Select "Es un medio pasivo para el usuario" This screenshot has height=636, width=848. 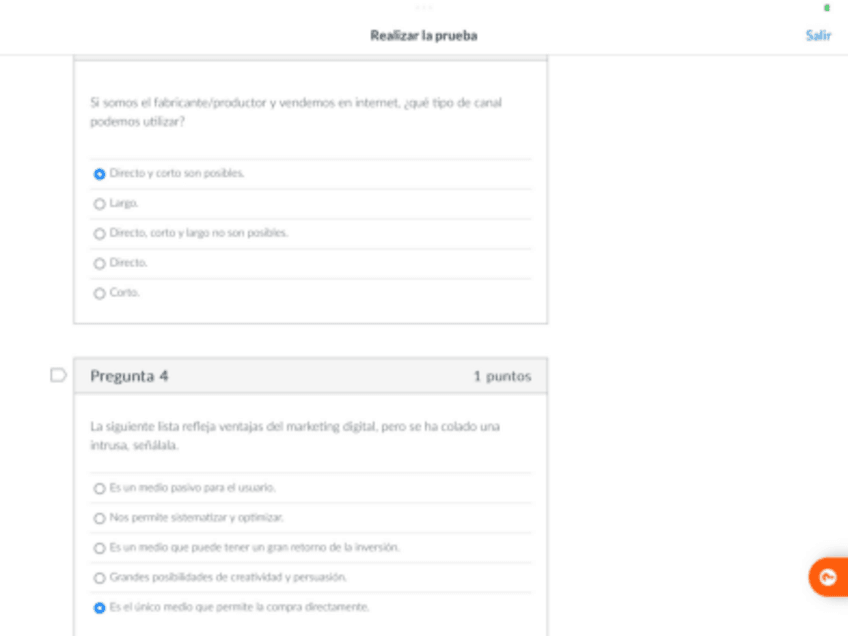click(100, 489)
